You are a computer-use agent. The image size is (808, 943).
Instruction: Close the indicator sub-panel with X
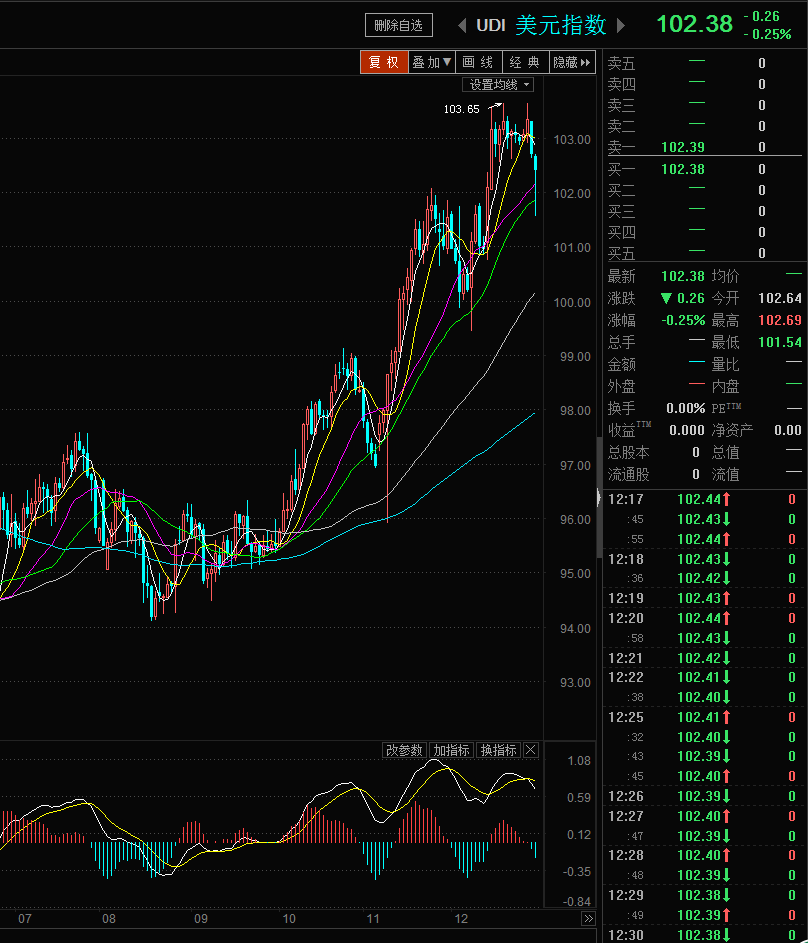[x=531, y=750]
